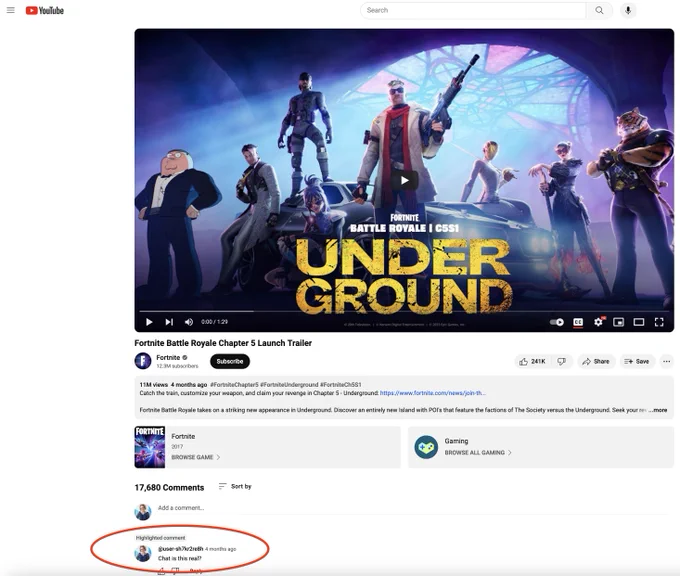Mute the video volume

pos(189,322)
